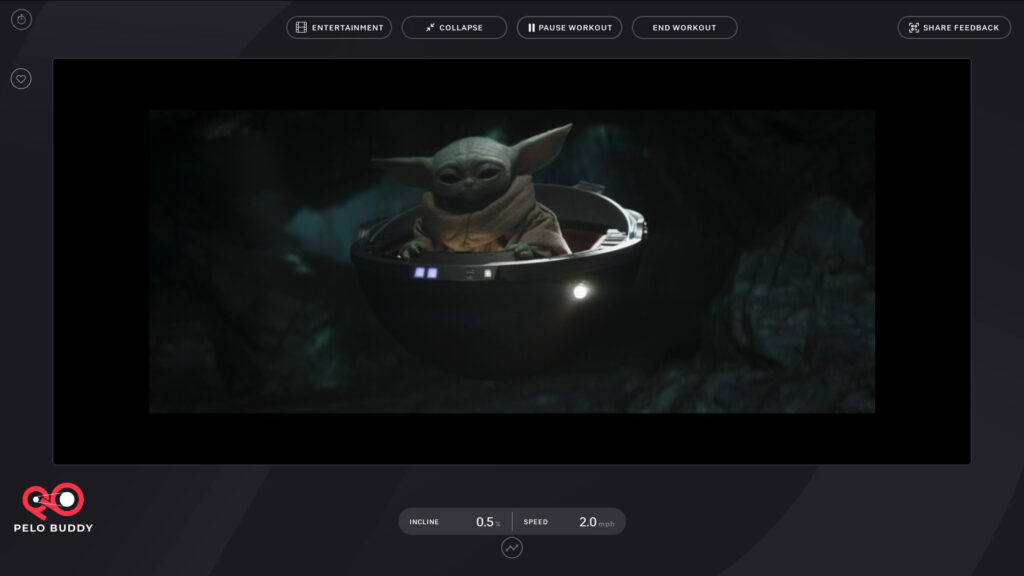Screen dimensions: 1024x576
Task: Open the metrics graph icon below the stats bar
Action: (x=512, y=548)
